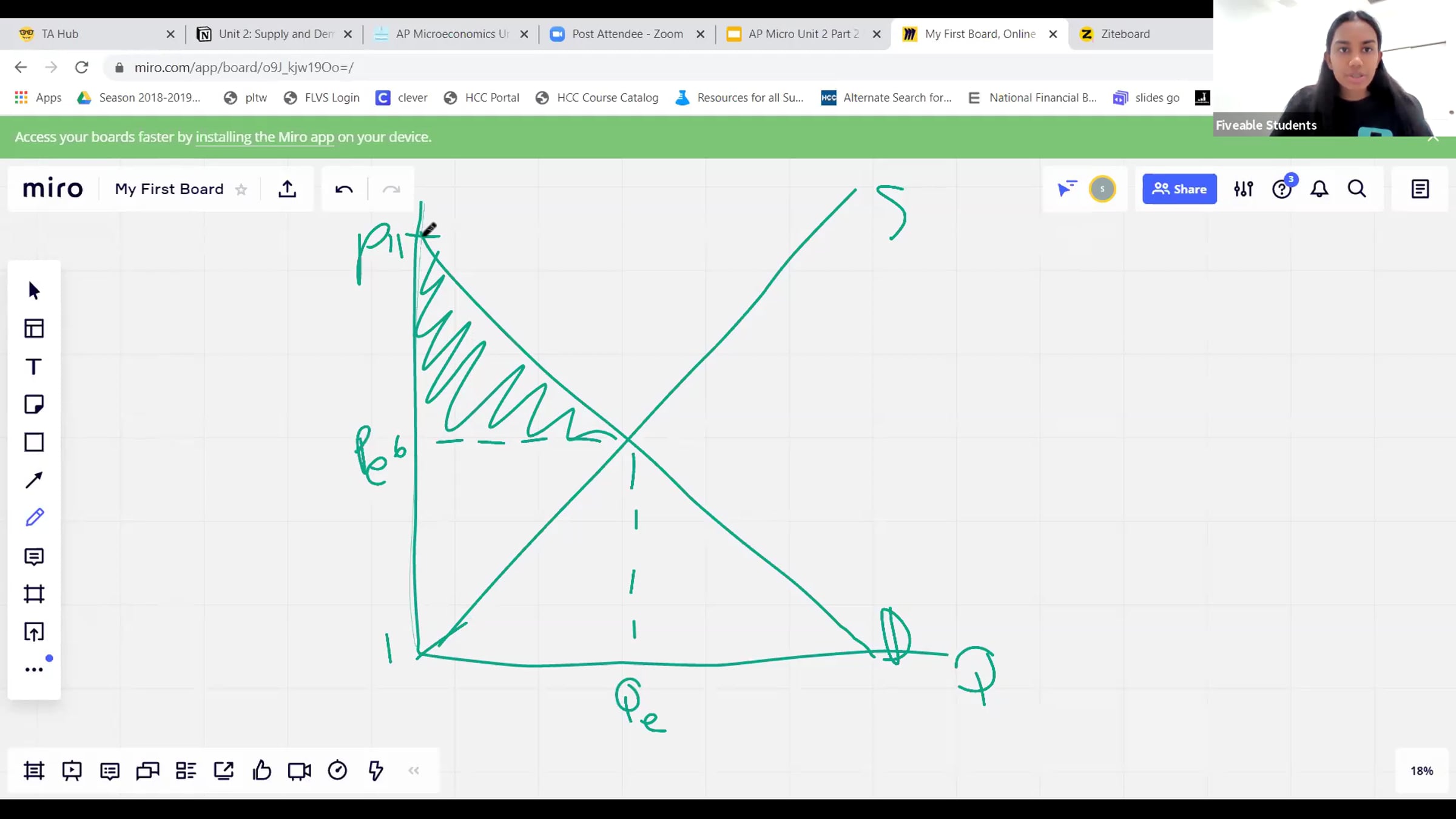Open the Templates tool
Viewport: 1456px width, 819px height.
click(34, 328)
